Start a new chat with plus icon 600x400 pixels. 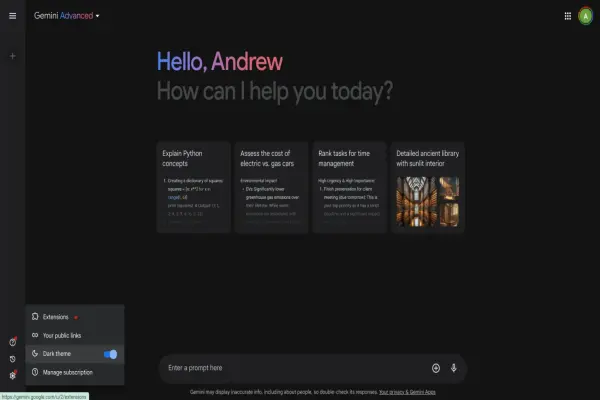[x=12, y=55]
